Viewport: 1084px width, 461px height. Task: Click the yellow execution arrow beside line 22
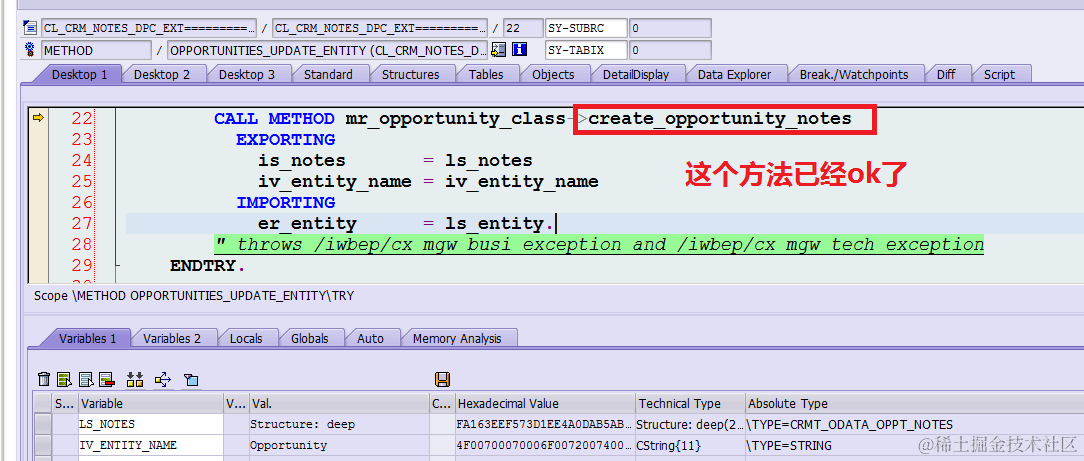pyautogui.click(x=39, y=118)
